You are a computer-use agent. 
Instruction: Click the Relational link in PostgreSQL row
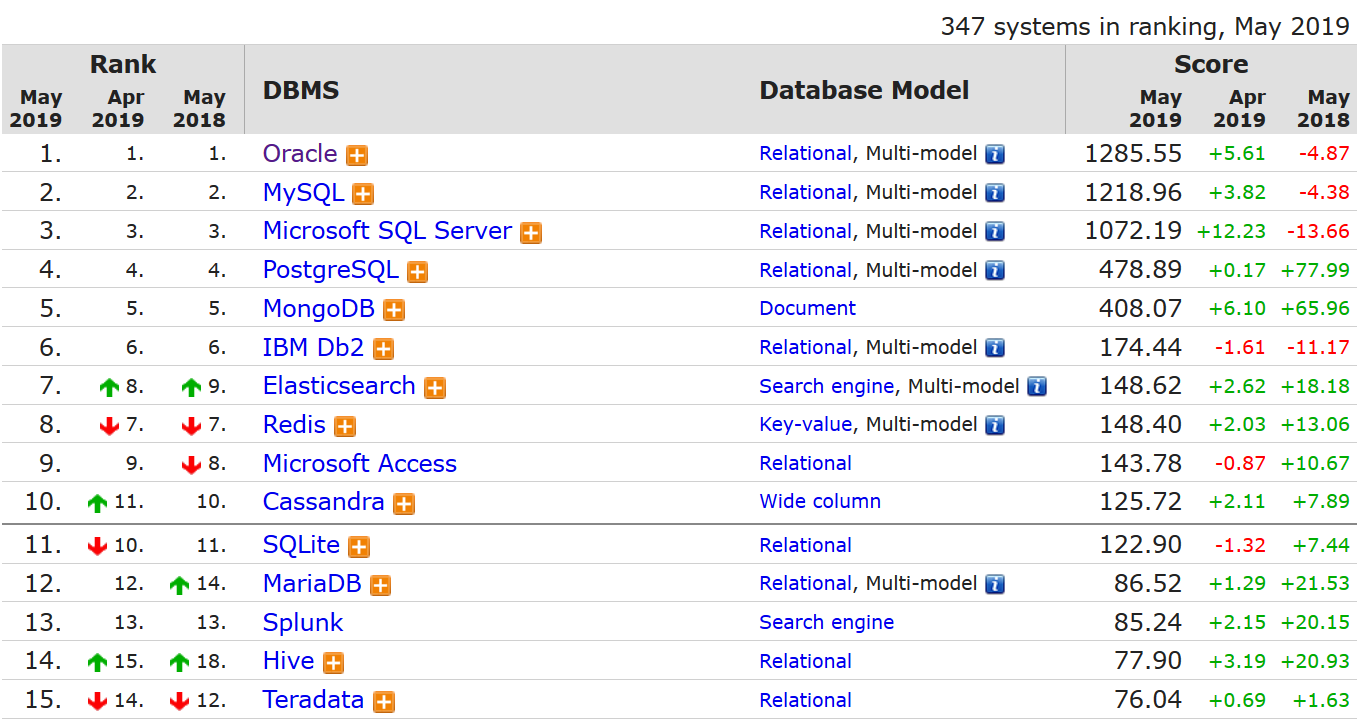(806, 270)
